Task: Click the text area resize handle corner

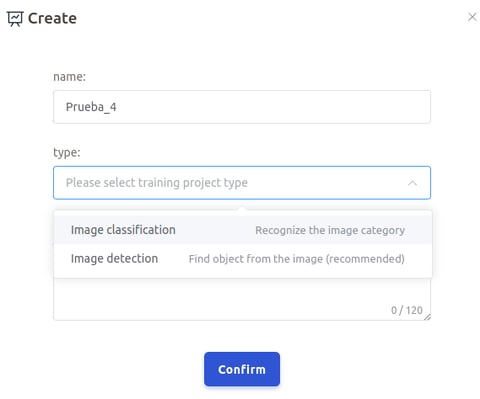Action: click(x=427, y=317)
